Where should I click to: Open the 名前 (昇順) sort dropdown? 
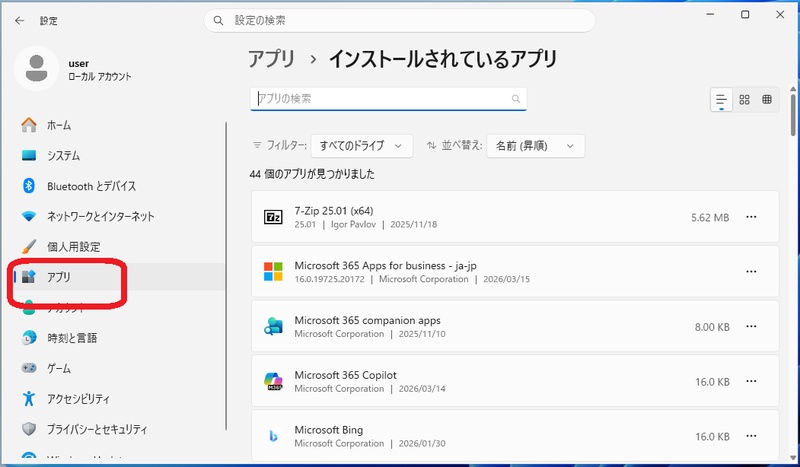click(x=535, y=146)
